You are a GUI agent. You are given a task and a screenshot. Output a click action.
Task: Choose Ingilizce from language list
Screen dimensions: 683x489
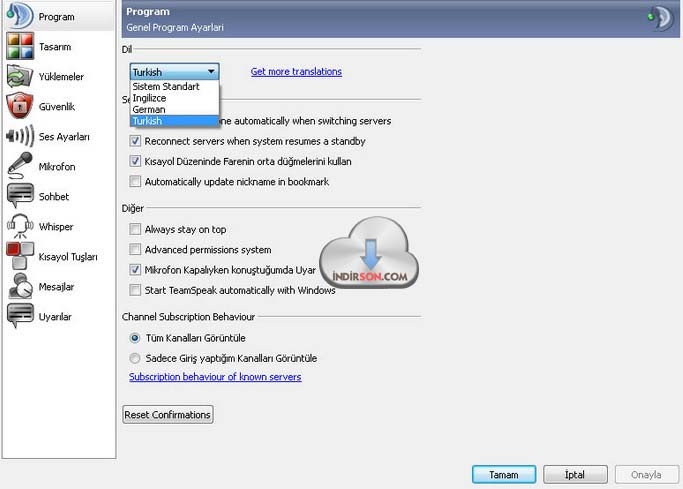point(174,98)
